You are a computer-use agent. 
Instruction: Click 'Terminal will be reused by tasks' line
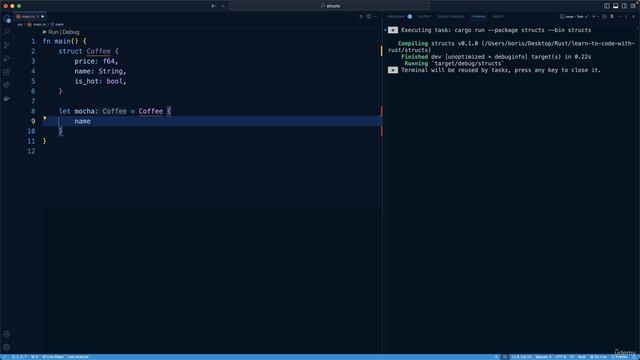click(501, 70)
